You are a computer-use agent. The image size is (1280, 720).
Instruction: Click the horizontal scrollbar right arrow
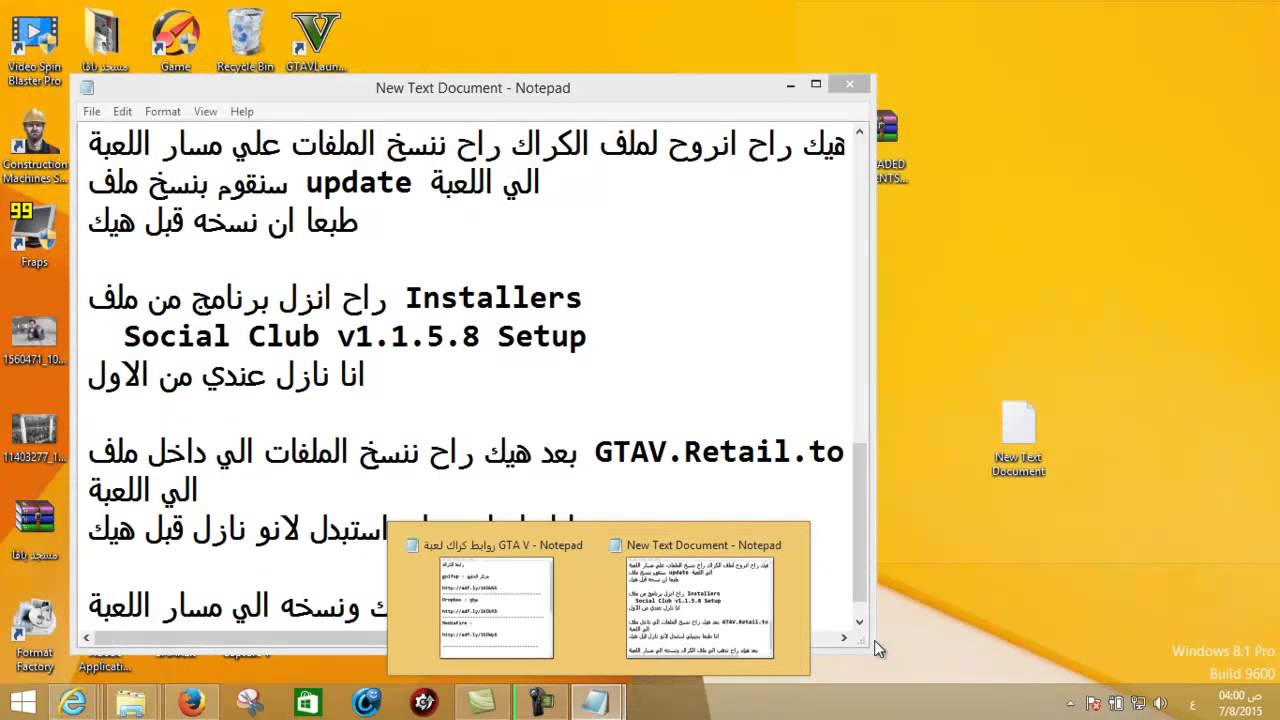pyautogui.click(x=843, y=638)
